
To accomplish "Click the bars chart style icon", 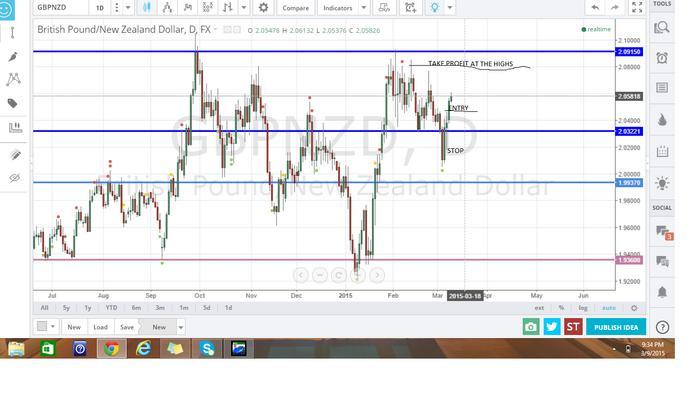I will coord(228,7).
